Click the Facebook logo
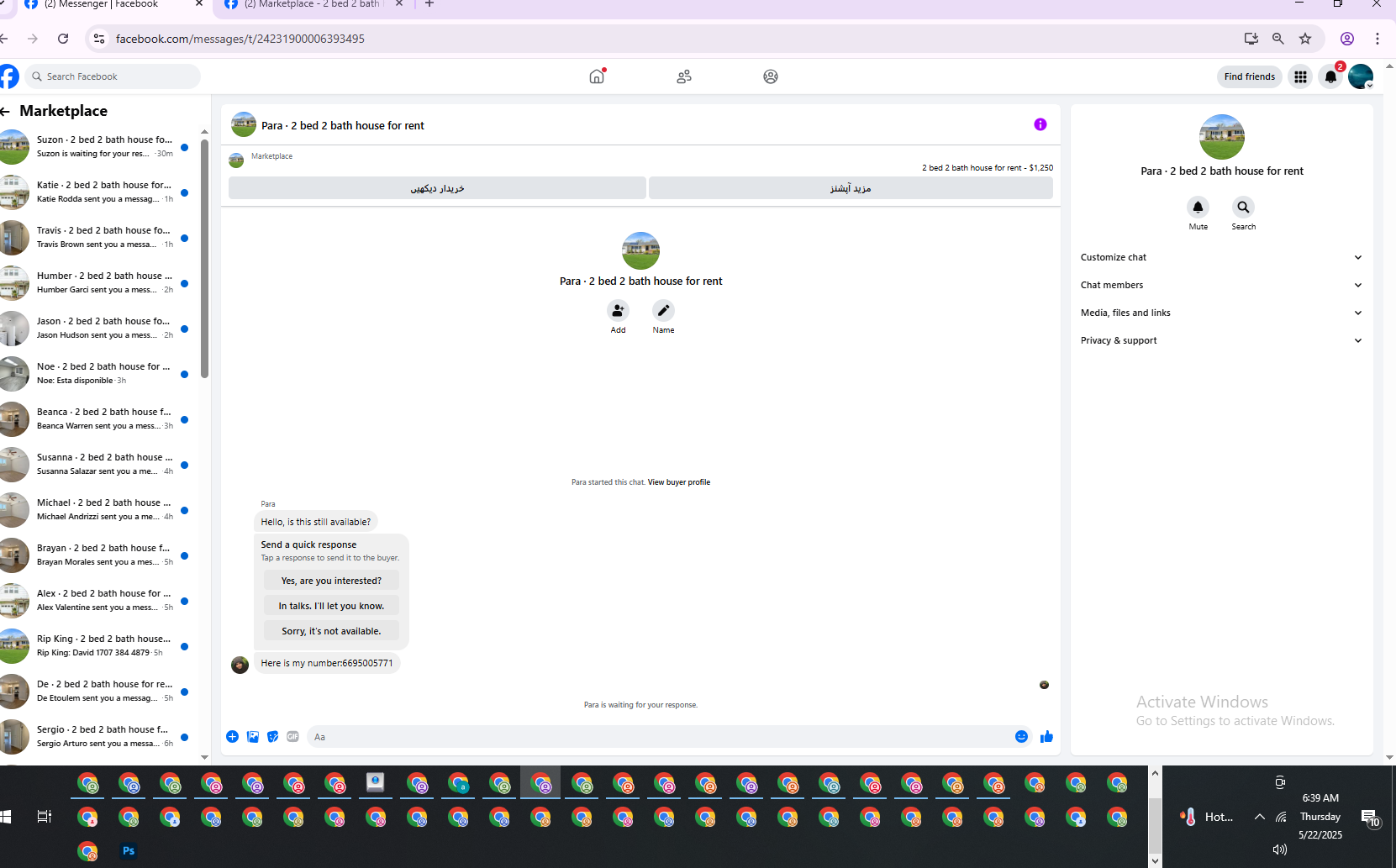Image resolution: width=1396 pixels, height=868 pixels. (8, 76)
